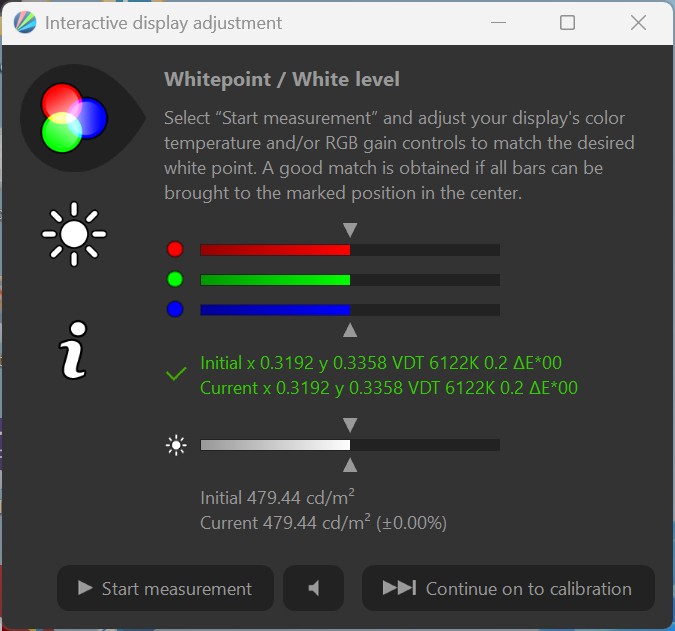This screenshot has width=675, height=631.
Task: Click the blue channel dot icon
Action: pyautogui.click(x=175, y=309)
